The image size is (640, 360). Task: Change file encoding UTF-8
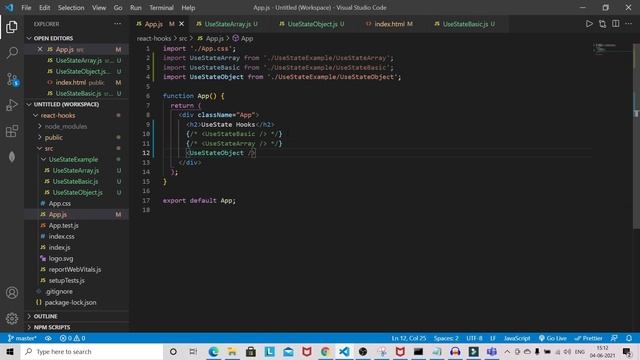pos(474,338)
